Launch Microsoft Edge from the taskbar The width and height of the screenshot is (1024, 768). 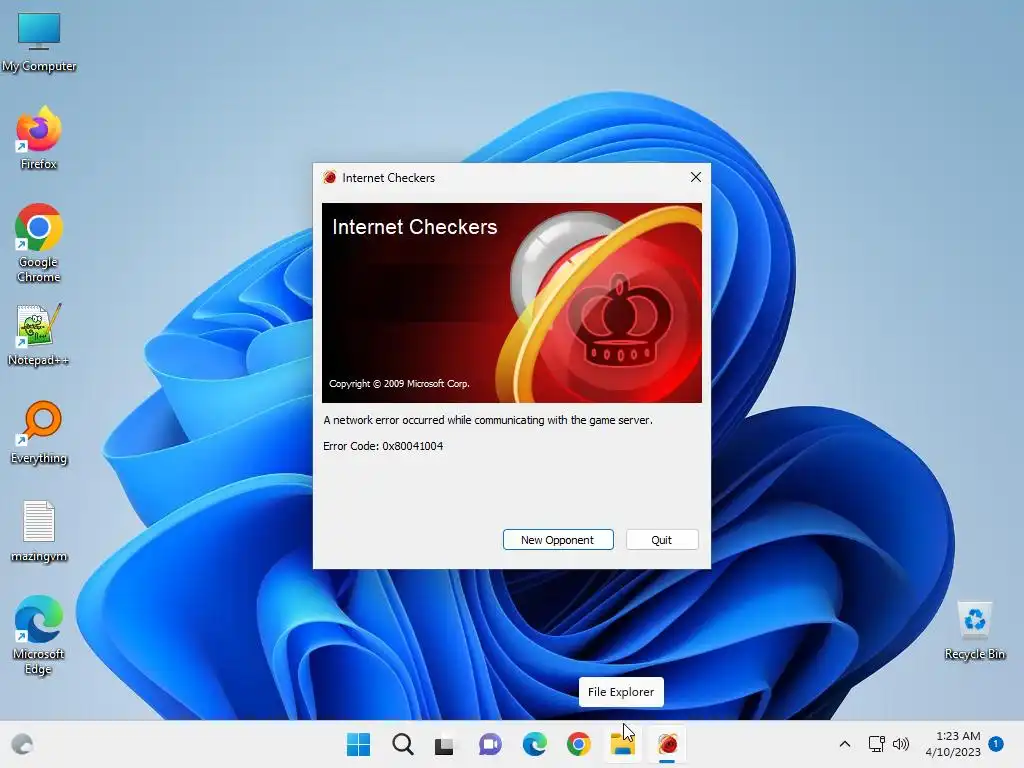click(534, 744)
